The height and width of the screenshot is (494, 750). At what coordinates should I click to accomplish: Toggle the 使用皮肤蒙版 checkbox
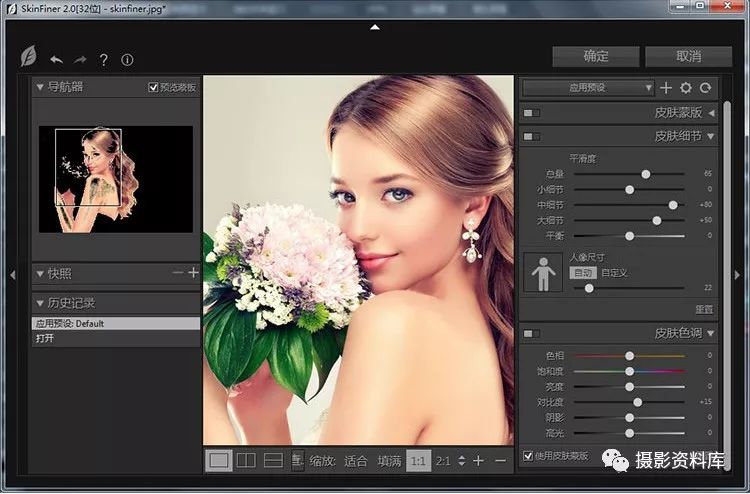pos(528,457)
